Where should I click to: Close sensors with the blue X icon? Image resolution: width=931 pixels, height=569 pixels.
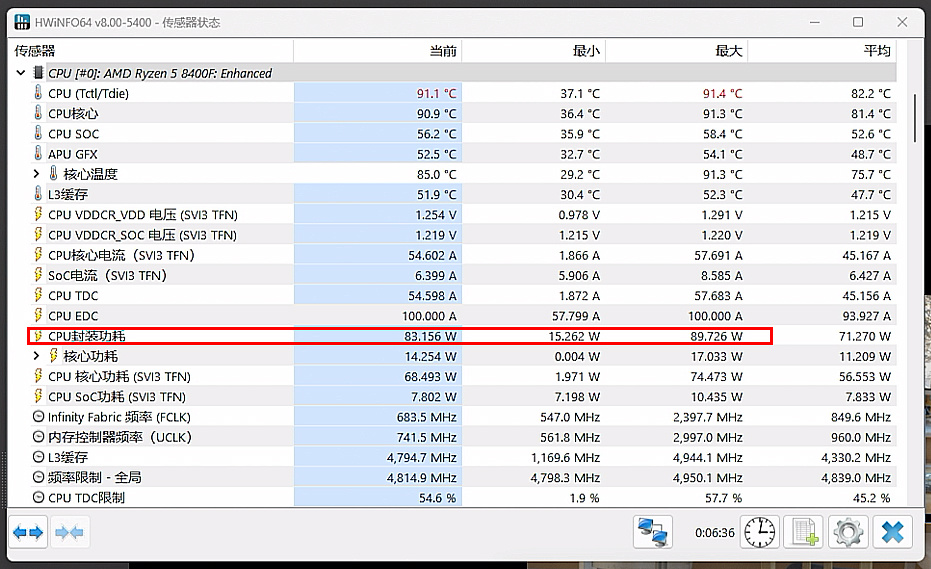(892, 532)
